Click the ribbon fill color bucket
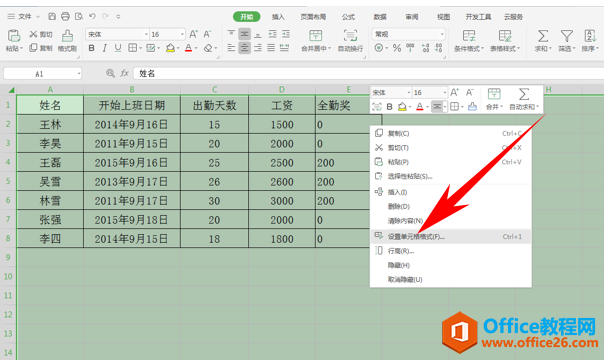Image resolution: width=605 pixels, height=360 pixels. click(x=170, y=48)
